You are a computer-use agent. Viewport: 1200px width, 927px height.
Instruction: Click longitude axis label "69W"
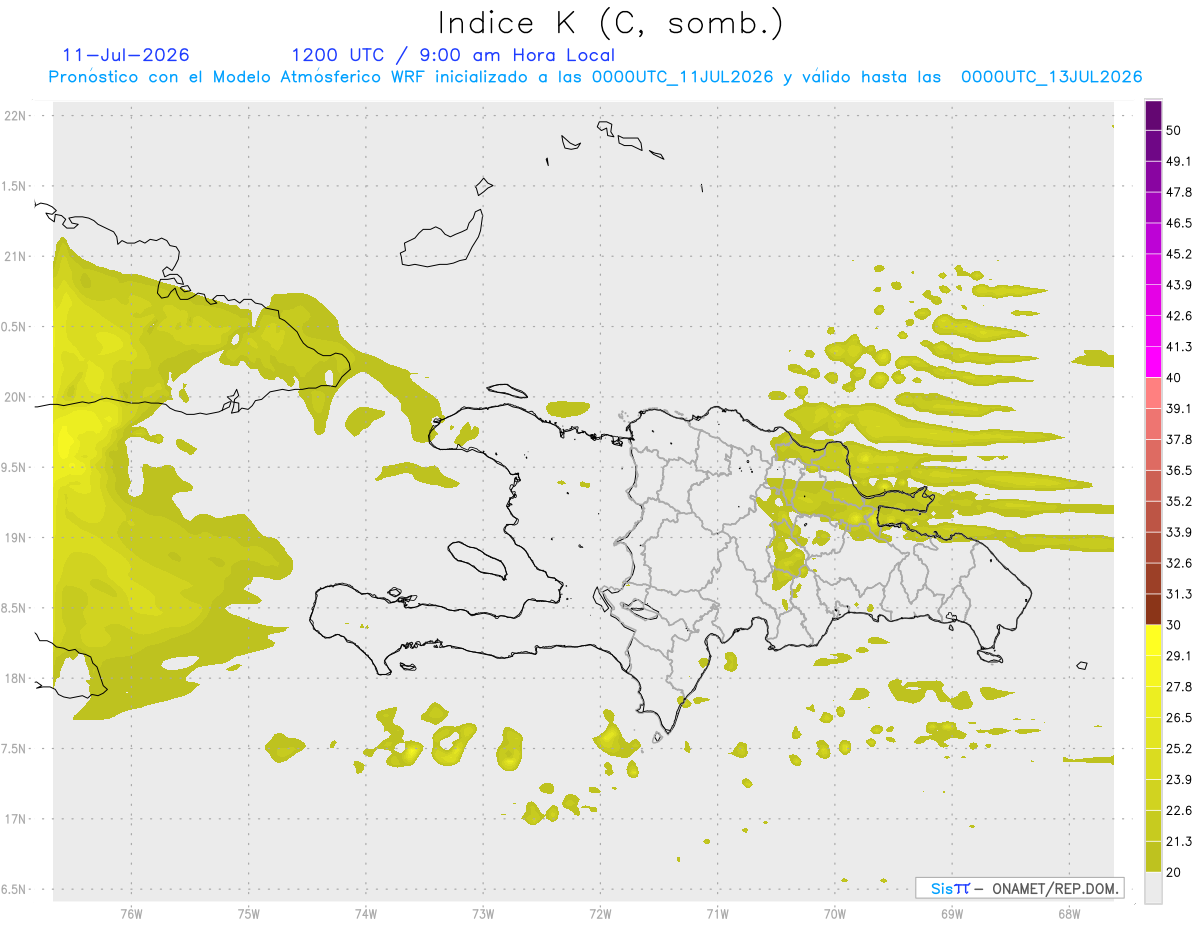[x=952, y=914]
